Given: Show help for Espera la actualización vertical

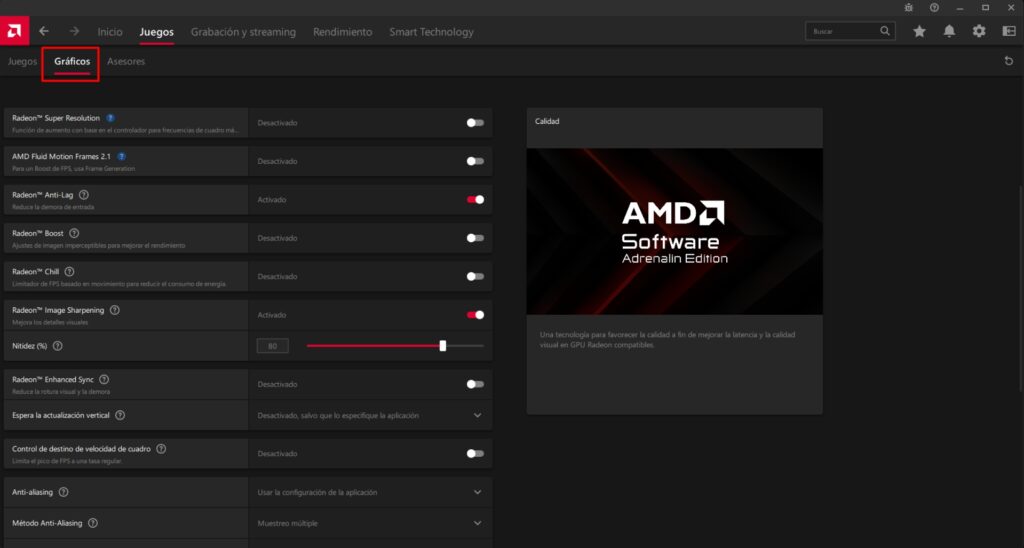Looking at the screenshot, I should coord(120,415).
